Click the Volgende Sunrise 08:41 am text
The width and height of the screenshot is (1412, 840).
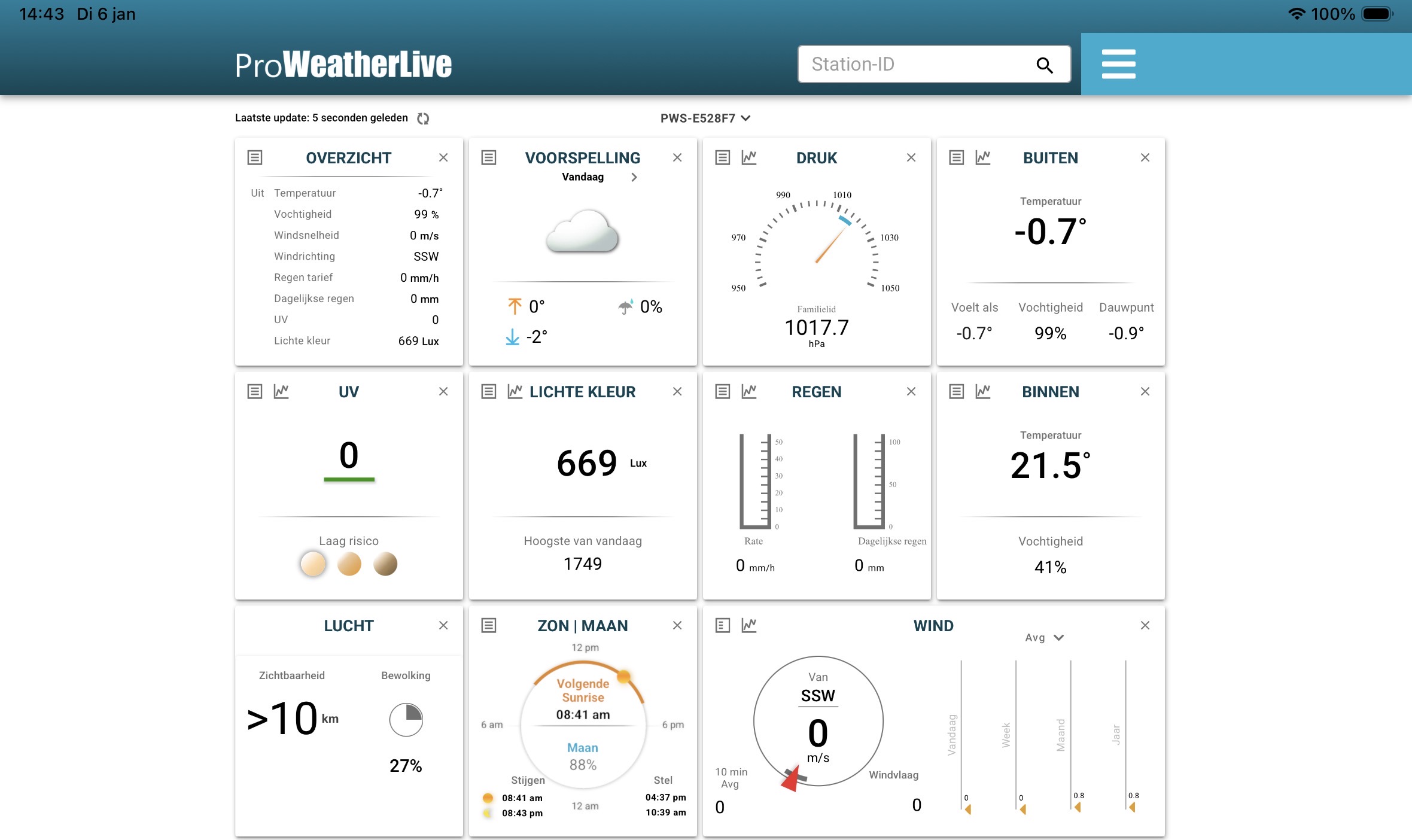click(583, 699)
